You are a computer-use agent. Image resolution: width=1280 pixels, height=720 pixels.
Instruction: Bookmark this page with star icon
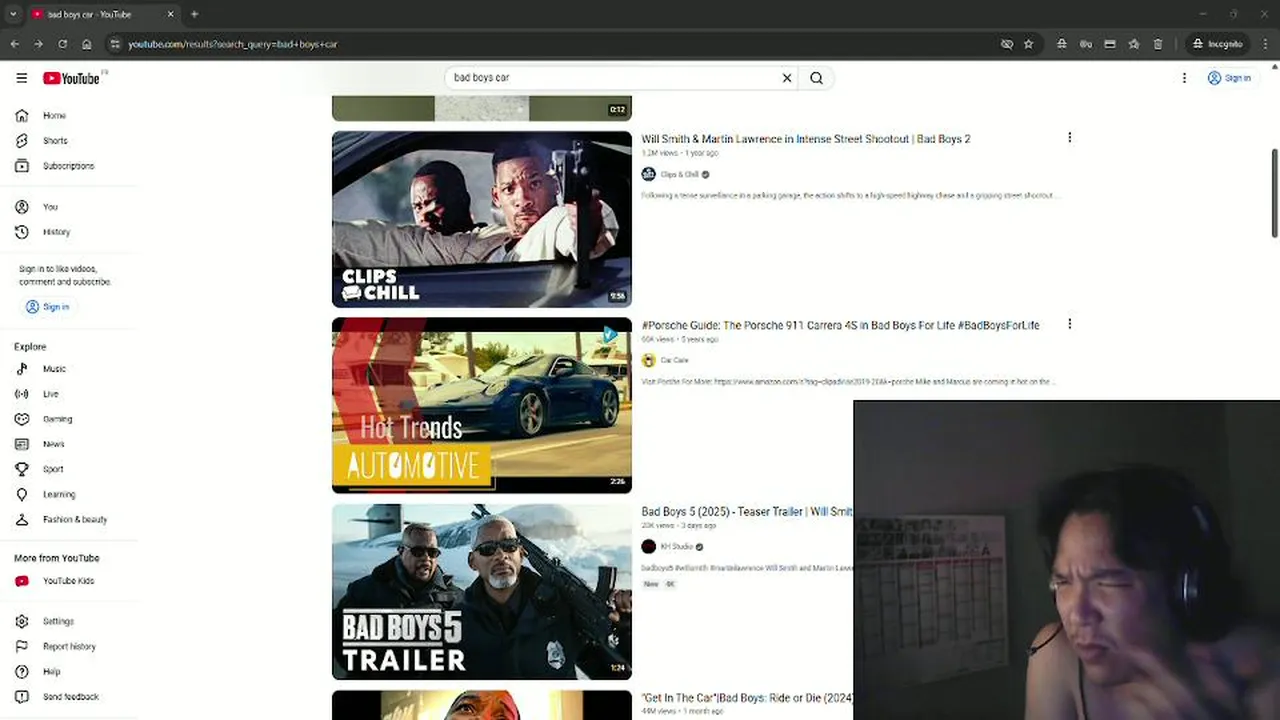pyautogui.click(x=1028, y=44)
